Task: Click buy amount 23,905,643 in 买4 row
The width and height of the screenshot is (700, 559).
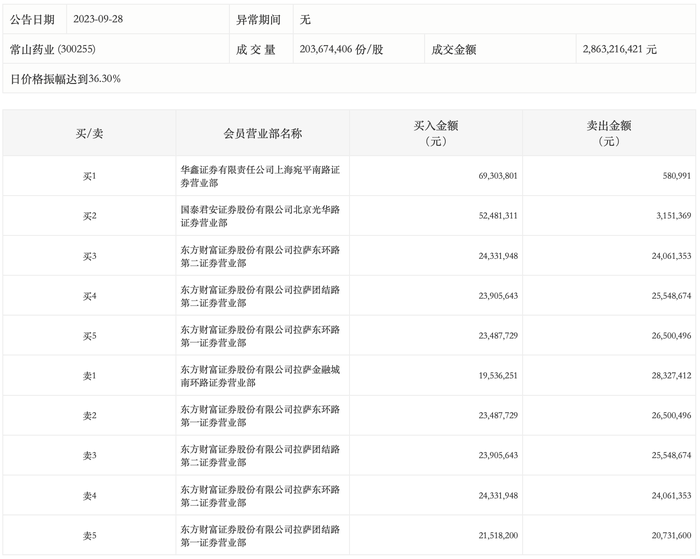Action: pyautogui.click(x=498, y=296)
